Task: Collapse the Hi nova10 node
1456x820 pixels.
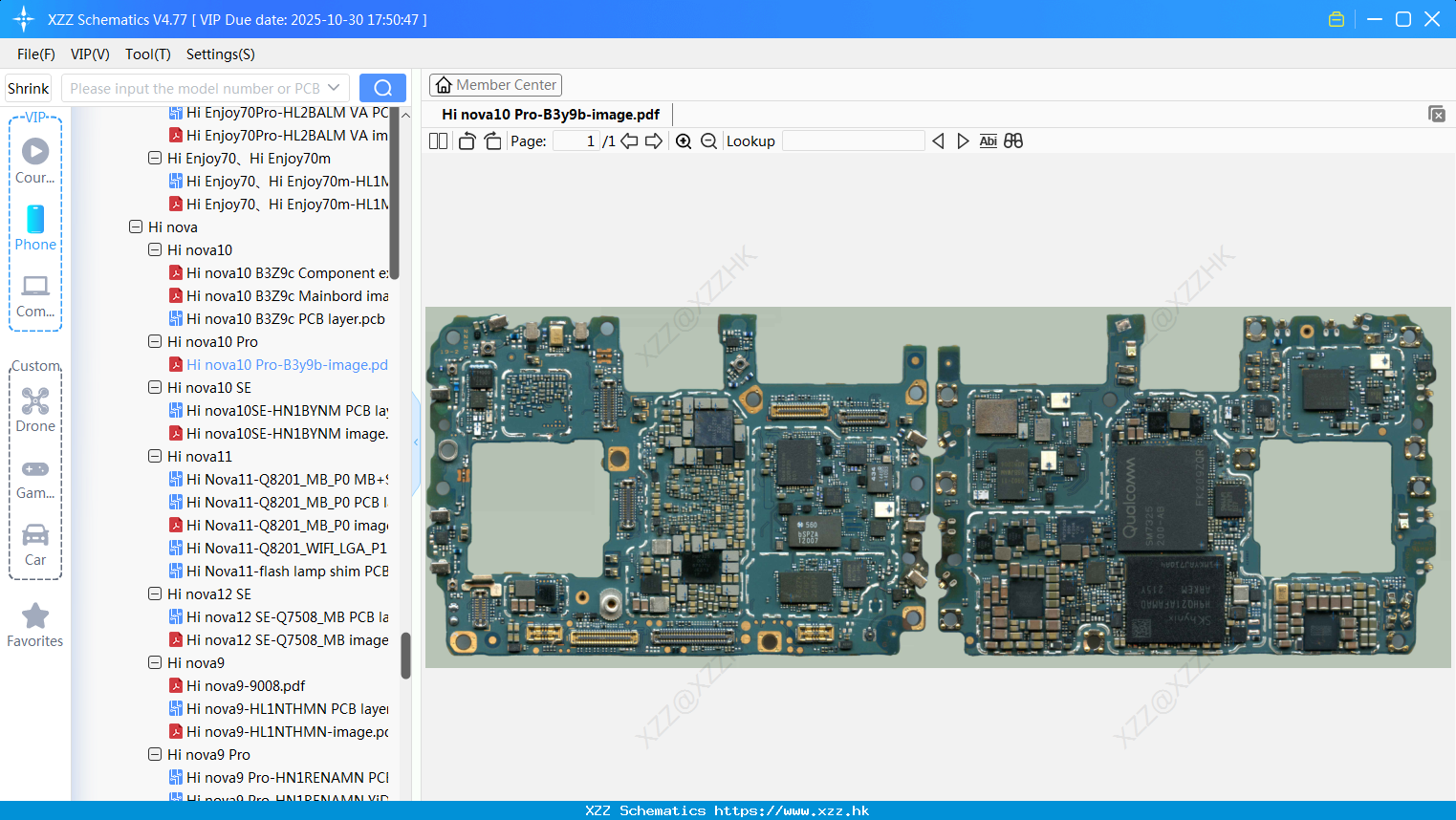Action: (155, 249)
